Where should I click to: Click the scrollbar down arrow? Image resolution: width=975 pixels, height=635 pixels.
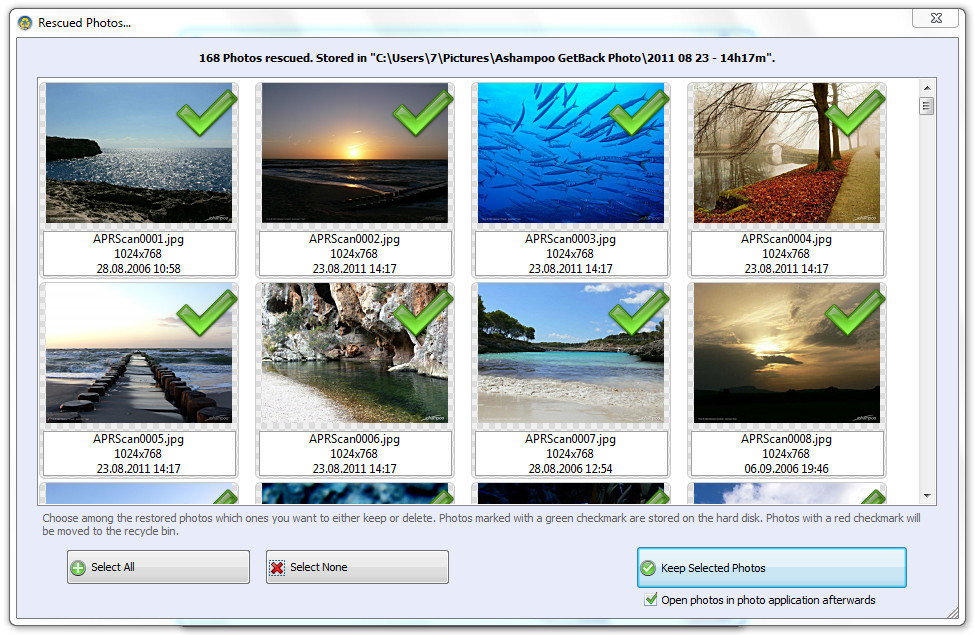[926, 496]
